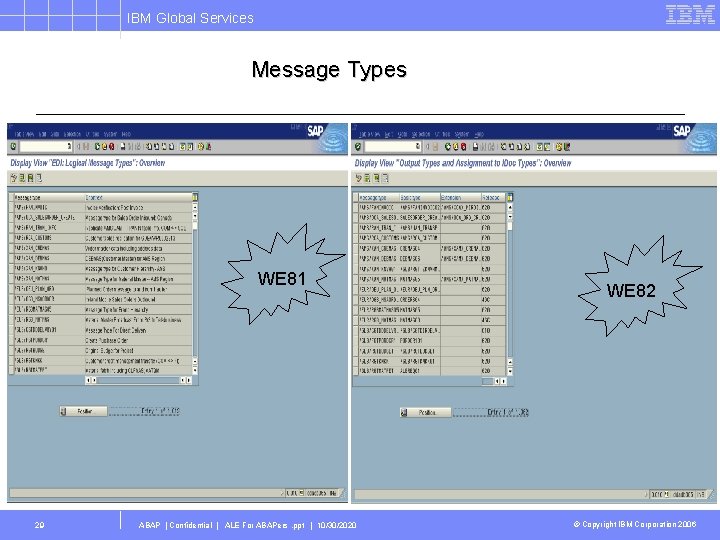Click vertical scroll-down arrow of WE81 table
The image size is (720, 540).
coord(195,370)
